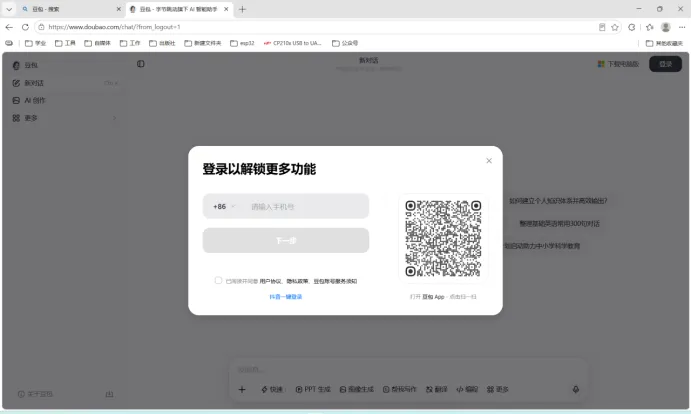692x414 pixels.
Task: Open a new browser tab with plus
Action: tap(242, 9)
